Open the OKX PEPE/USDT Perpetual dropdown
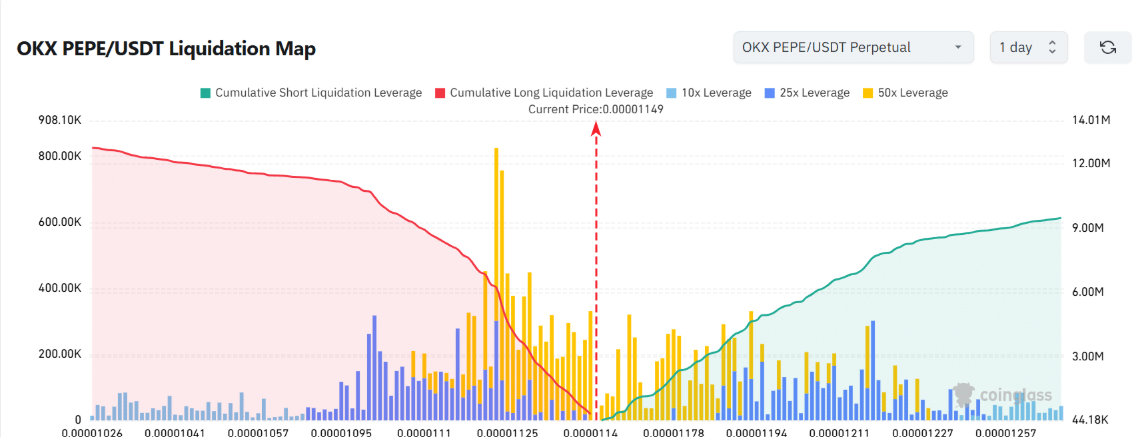This screenshot has height=437, width=1142. point(854,47)
